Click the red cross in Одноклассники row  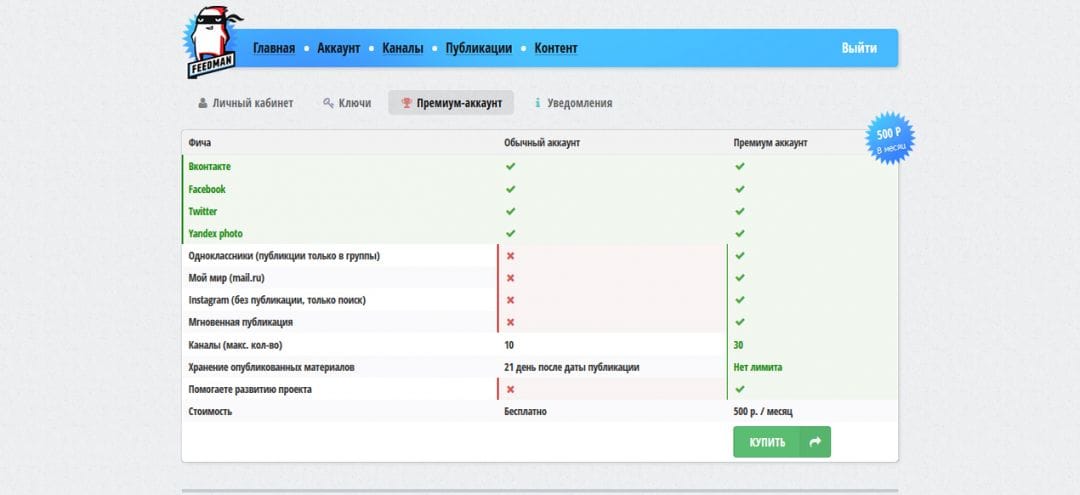pyautogui.click(x=510, y=255)
